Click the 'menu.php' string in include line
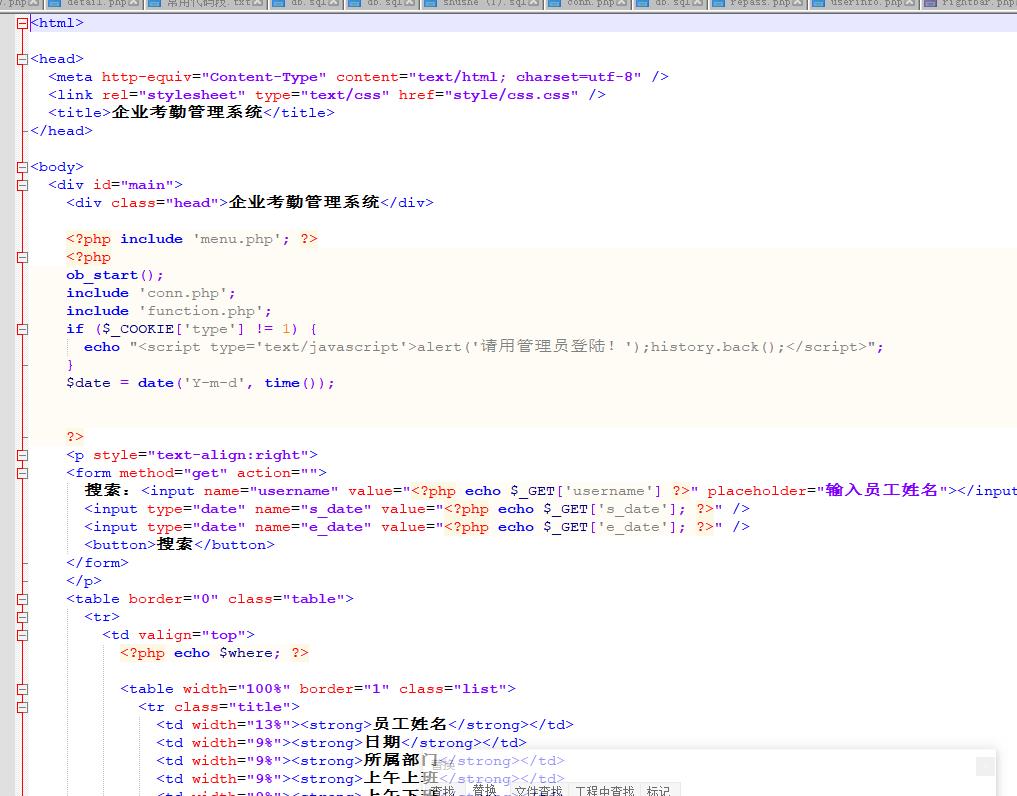The width and height of the screenshot is (1017, 796). pyautogui.click(x=237, y=239)
